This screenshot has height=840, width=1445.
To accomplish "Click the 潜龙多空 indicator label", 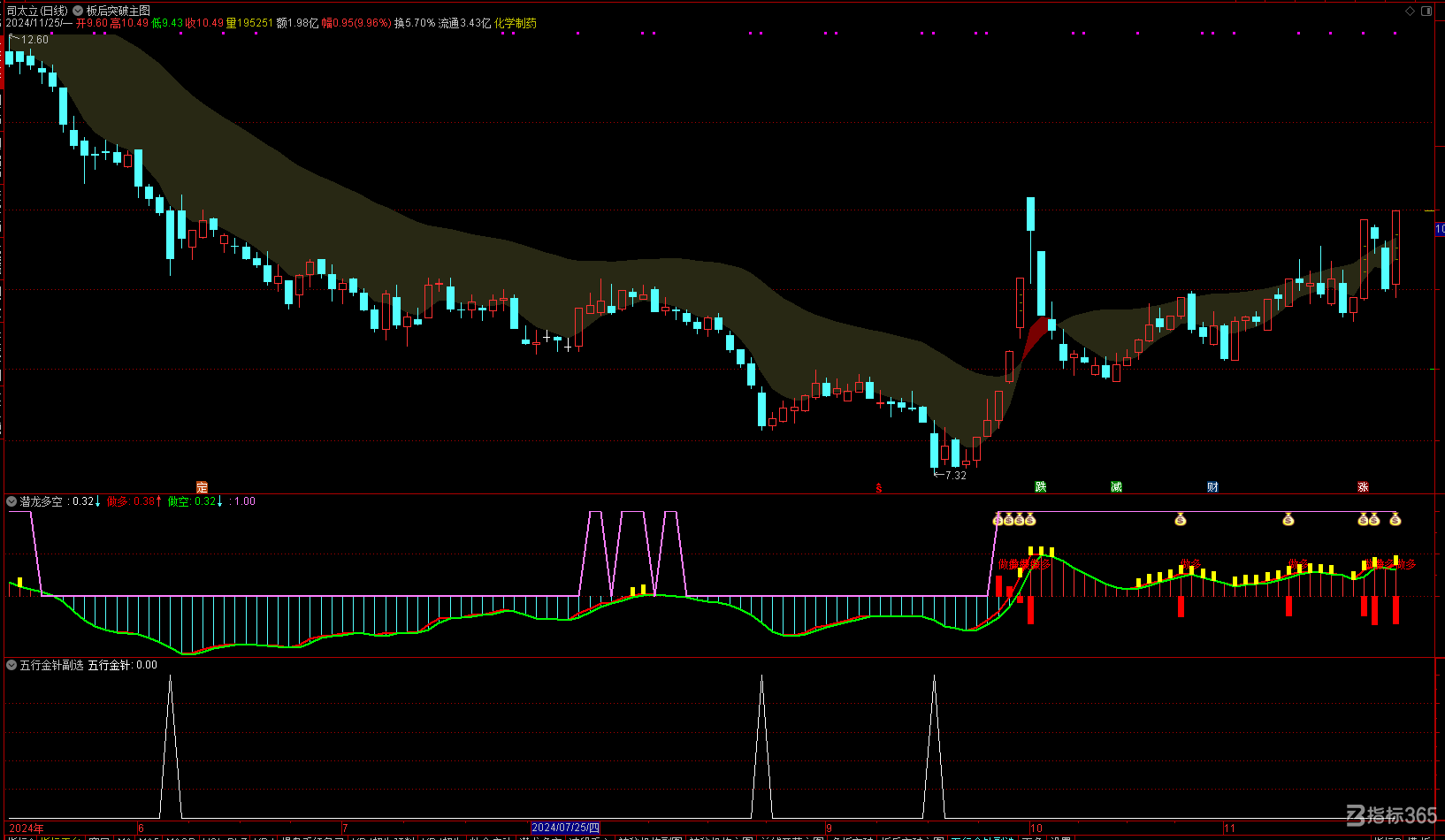I will click(x=42, y=501).
